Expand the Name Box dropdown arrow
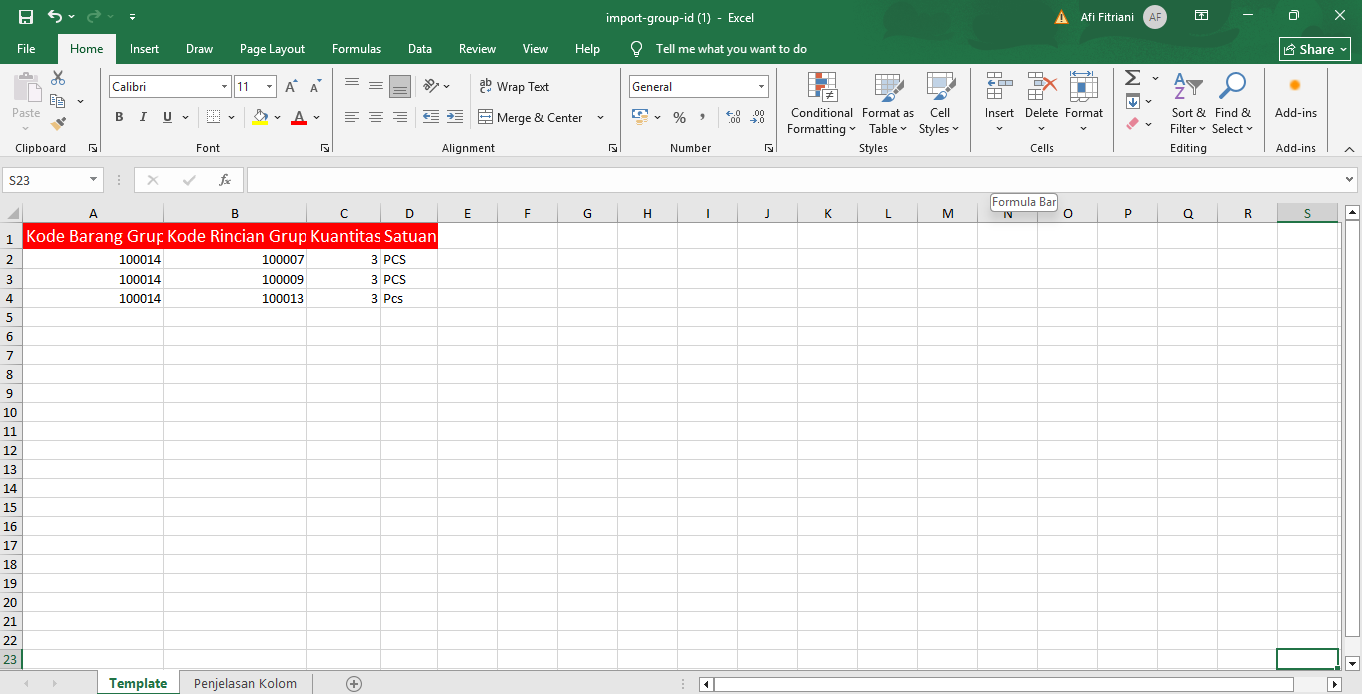The width and height of the screenshot is (1362, 694). 94,181
